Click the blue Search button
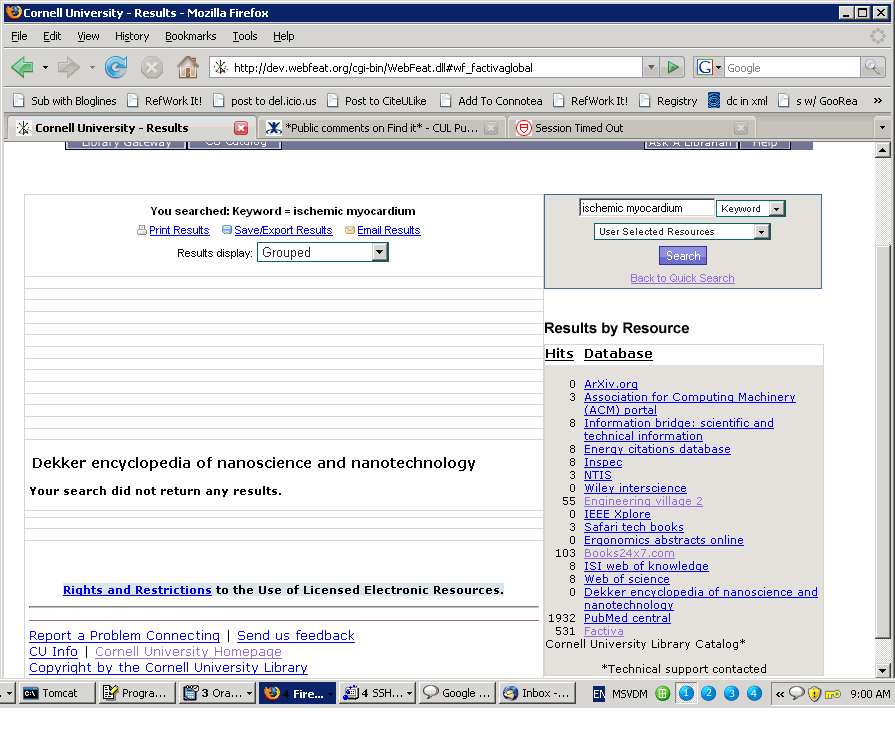 coord(683,256)
